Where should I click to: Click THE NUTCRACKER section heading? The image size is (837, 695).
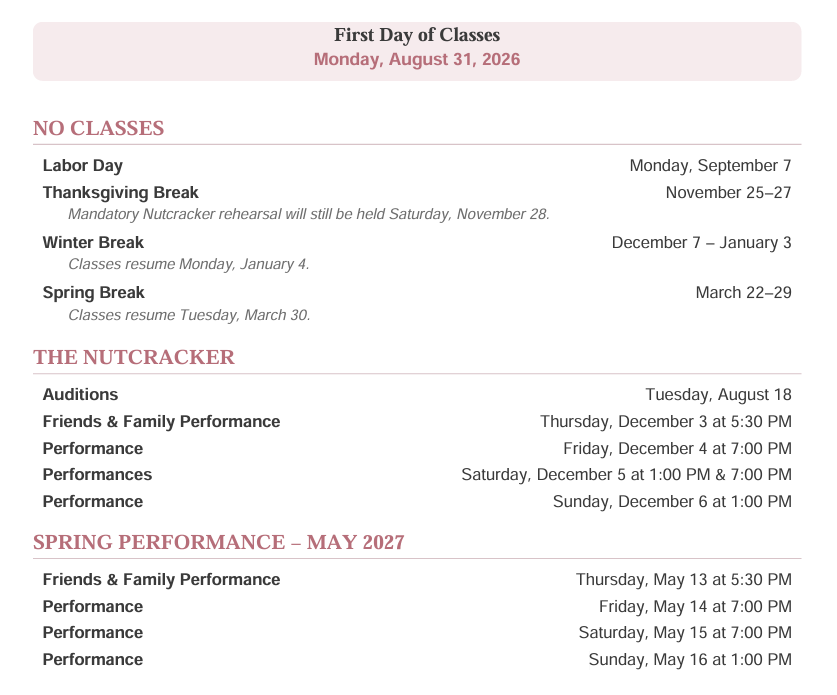(x=134, y=357)
